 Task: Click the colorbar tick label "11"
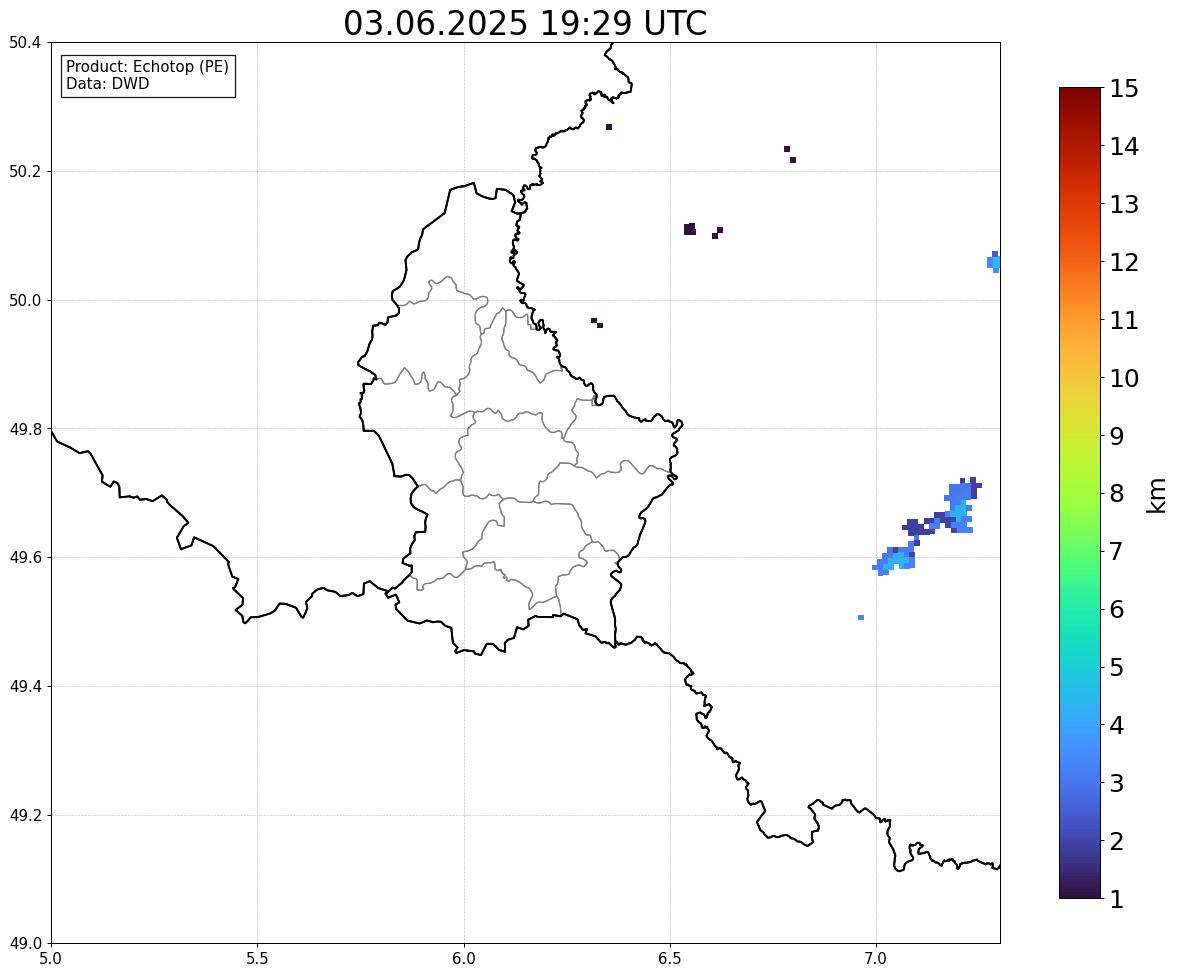(1124, 320)
